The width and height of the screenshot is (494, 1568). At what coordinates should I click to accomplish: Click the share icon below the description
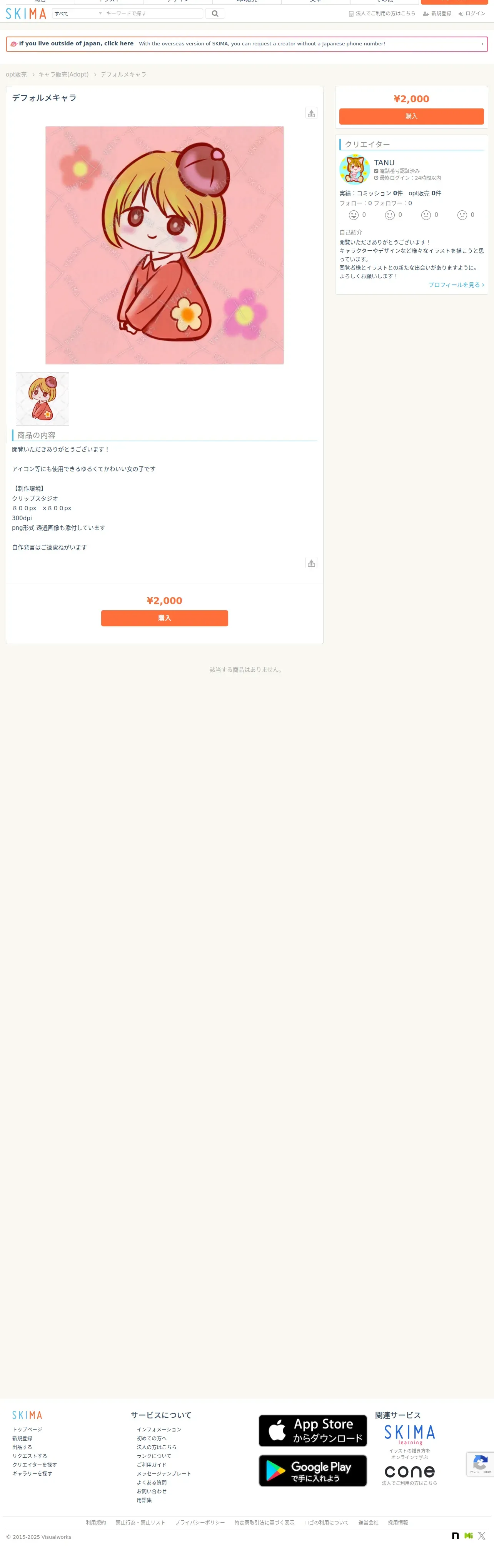[x=311, y=563]
